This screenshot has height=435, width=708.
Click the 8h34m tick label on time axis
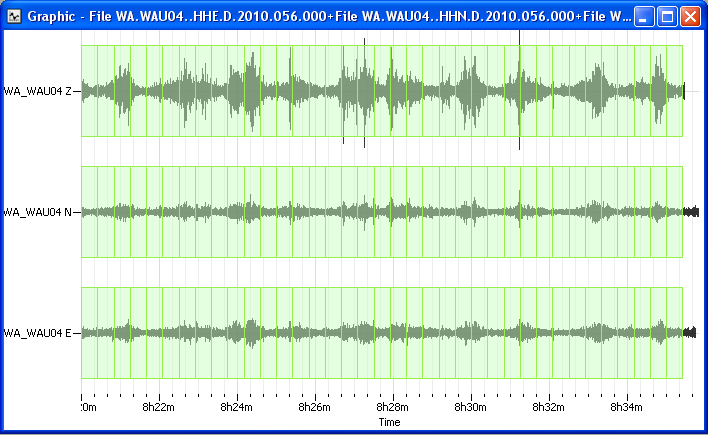coord(626,407)
